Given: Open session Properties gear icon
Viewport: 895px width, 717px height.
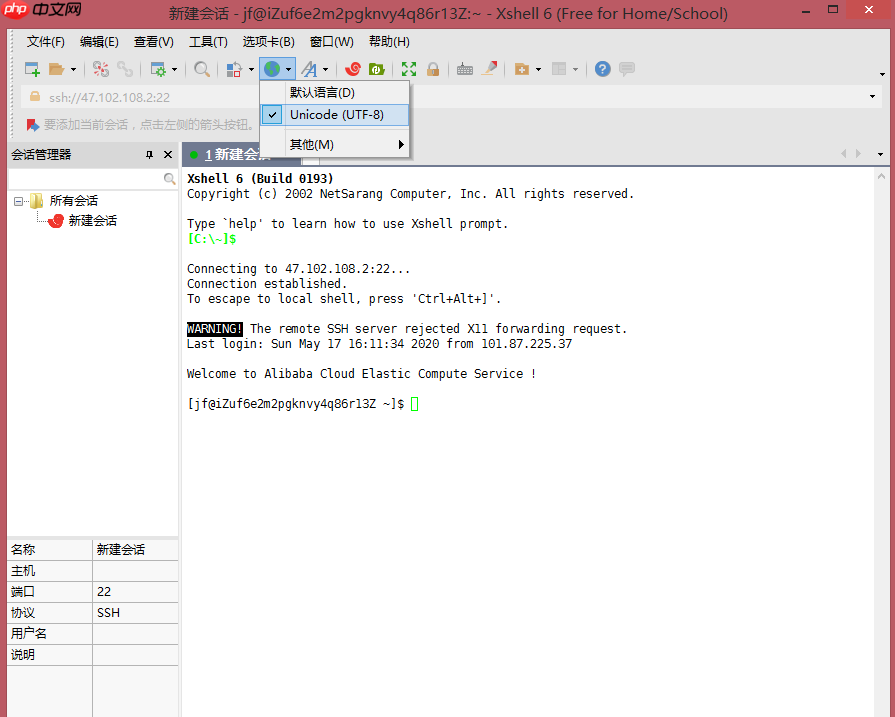Looking at the screenshot, I should (x=158, y=69).
